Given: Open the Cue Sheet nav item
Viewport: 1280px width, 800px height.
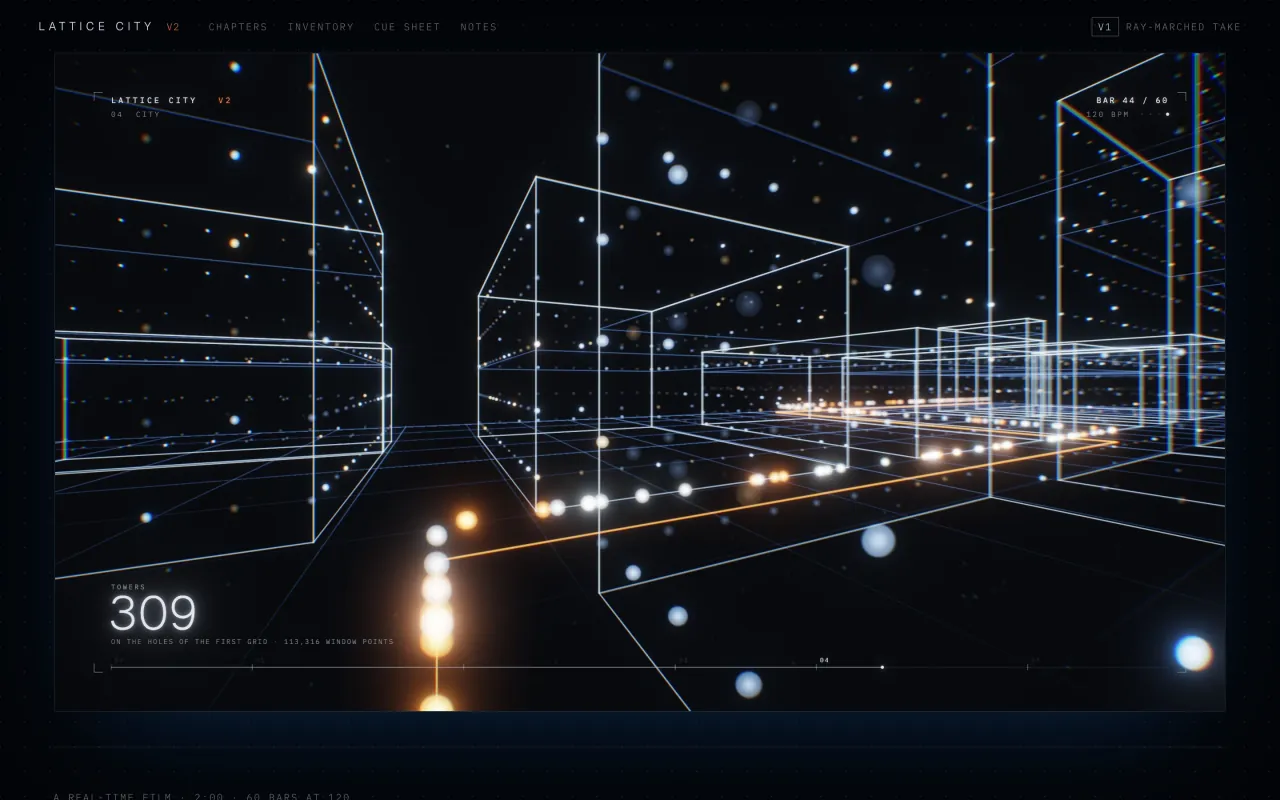Looking at the screenshot, I should click(407, 27).
